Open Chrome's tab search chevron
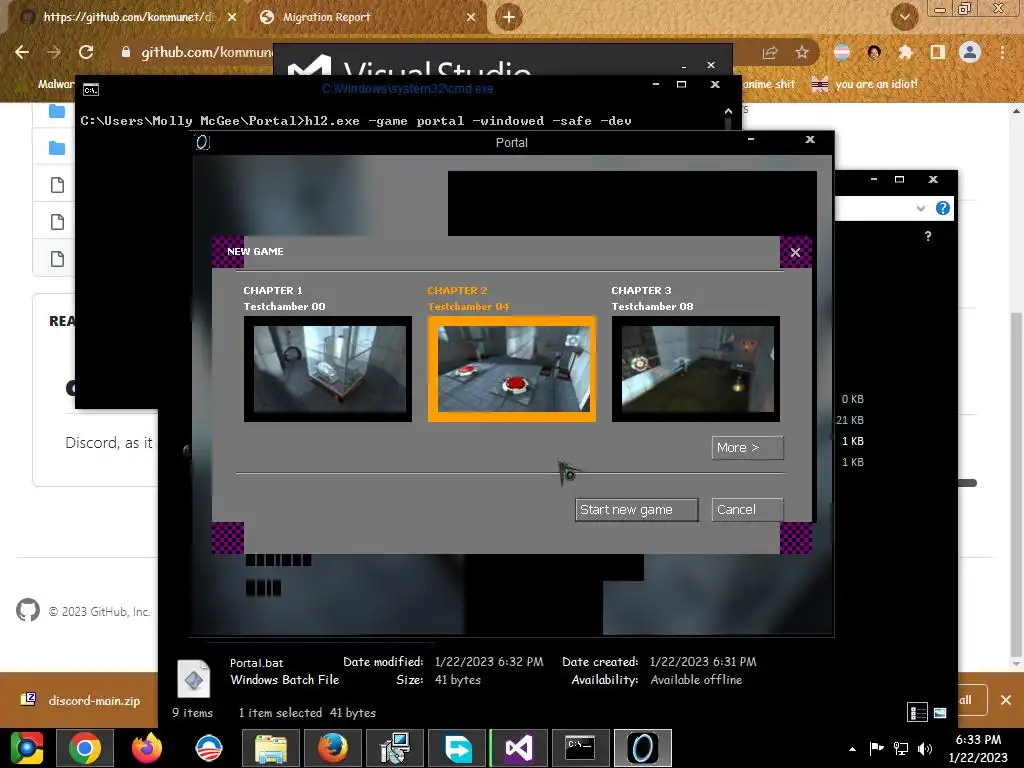The image size is (1024, 768). point(904,17)
